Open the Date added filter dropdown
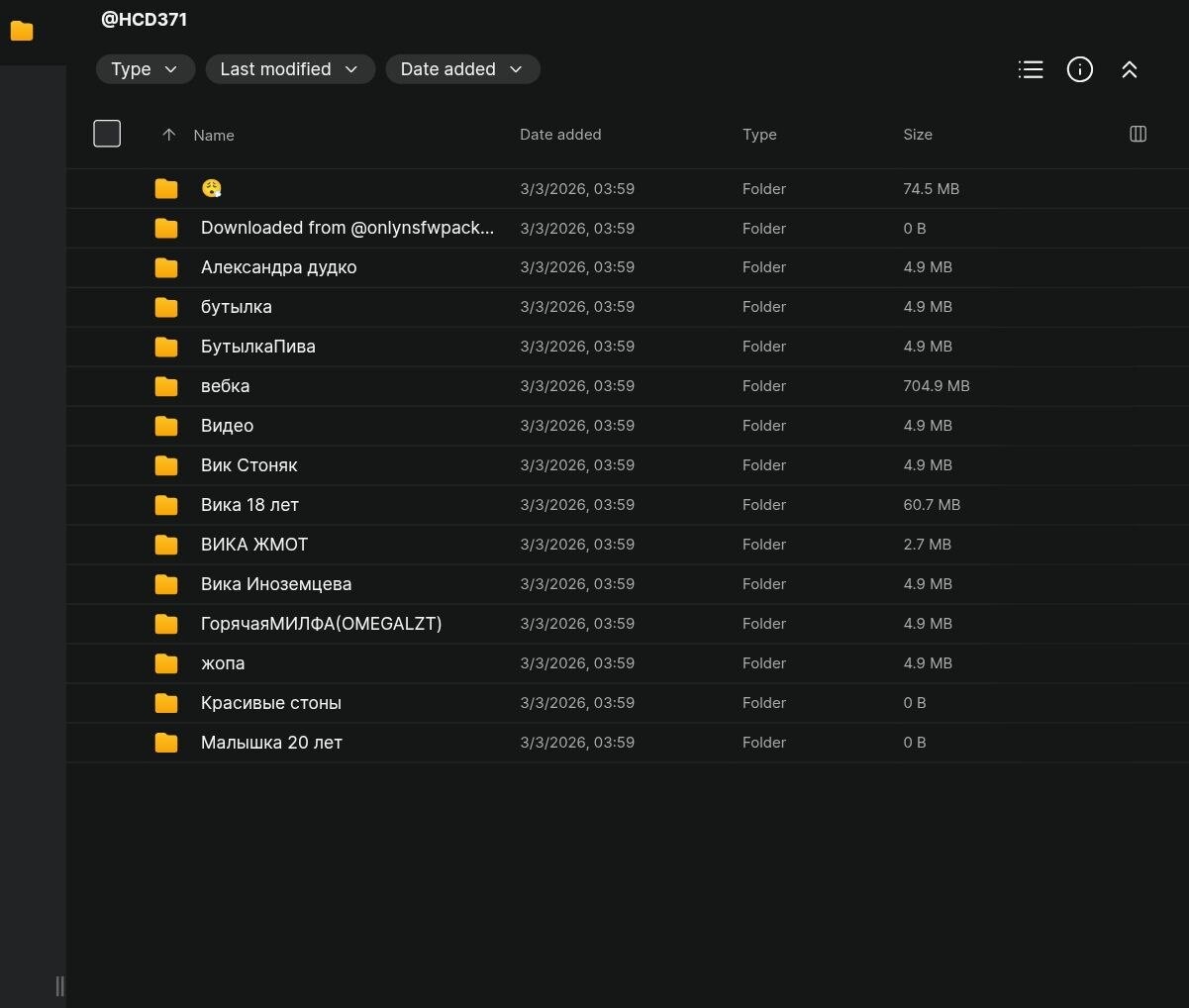Screen dimensions: 1189x1008 point(461,69)
